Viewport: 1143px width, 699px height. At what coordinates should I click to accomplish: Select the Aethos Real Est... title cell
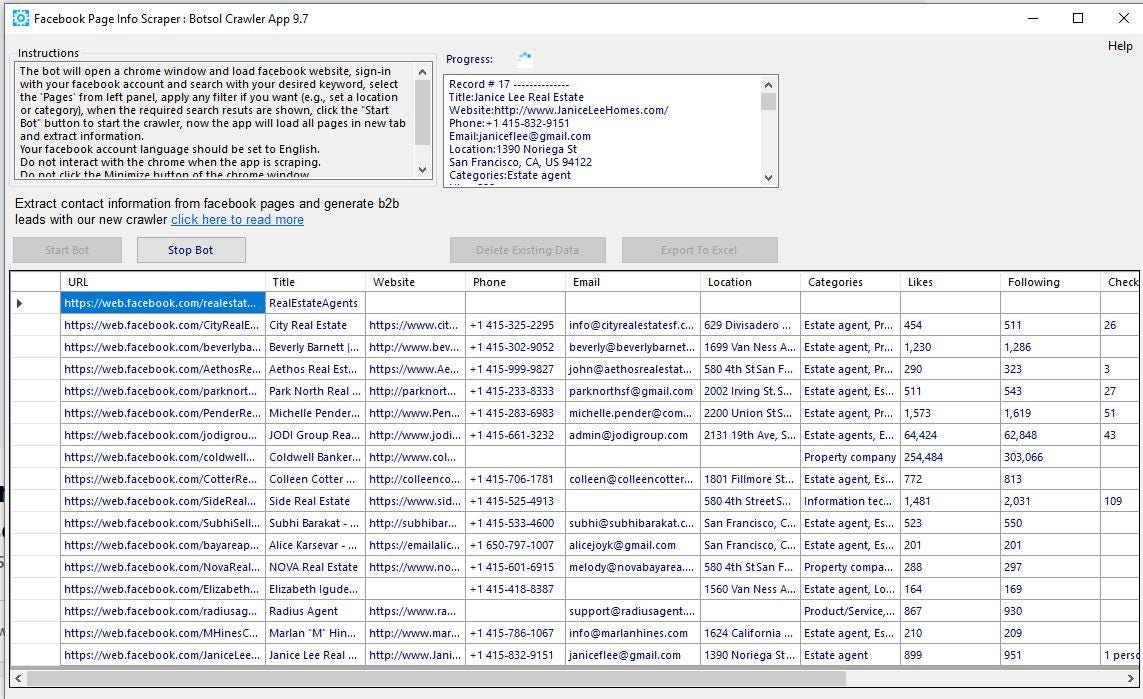pyautogui.click(x=316, y=369)
